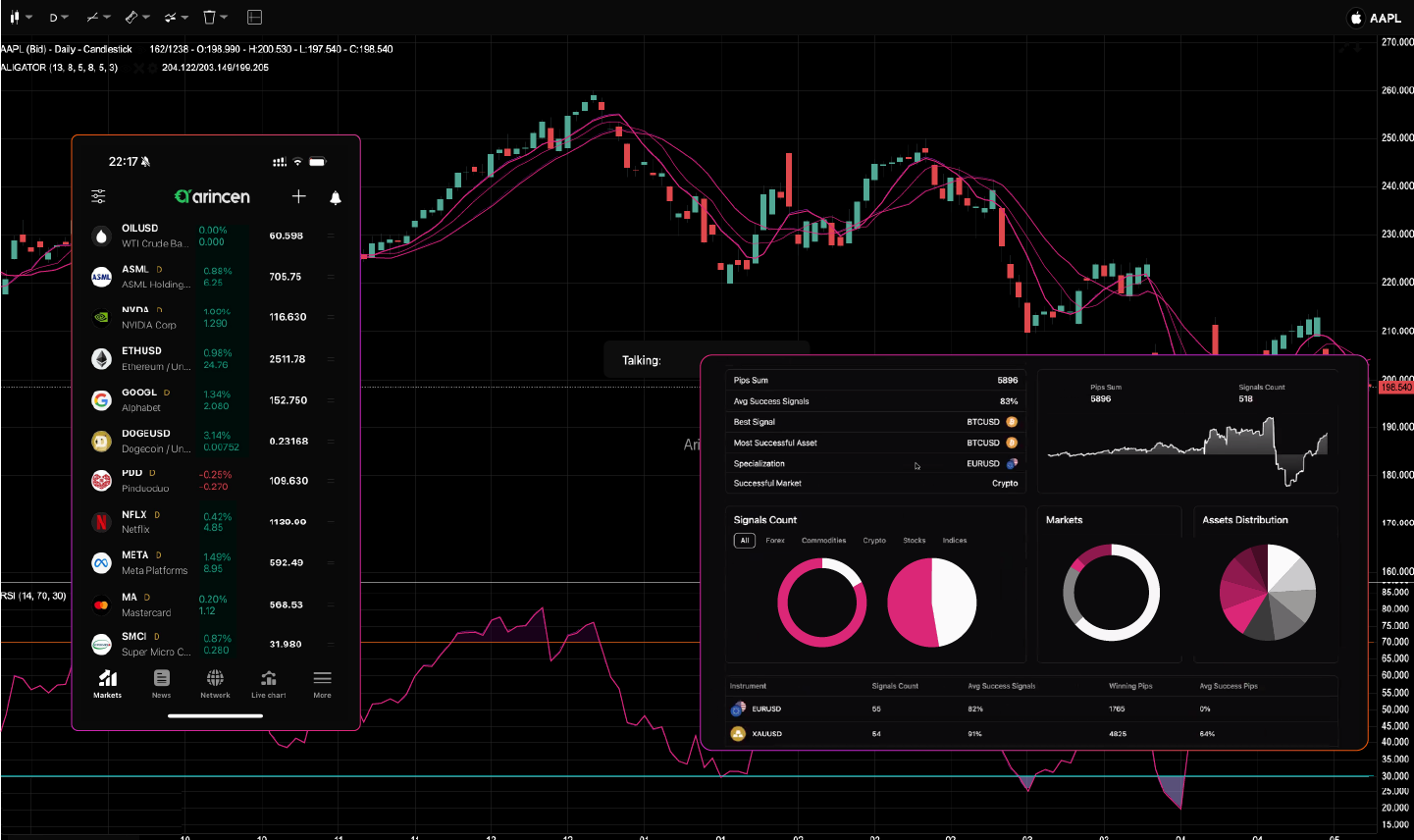Add a new instrument with plus icon

(x=299, y=196)
